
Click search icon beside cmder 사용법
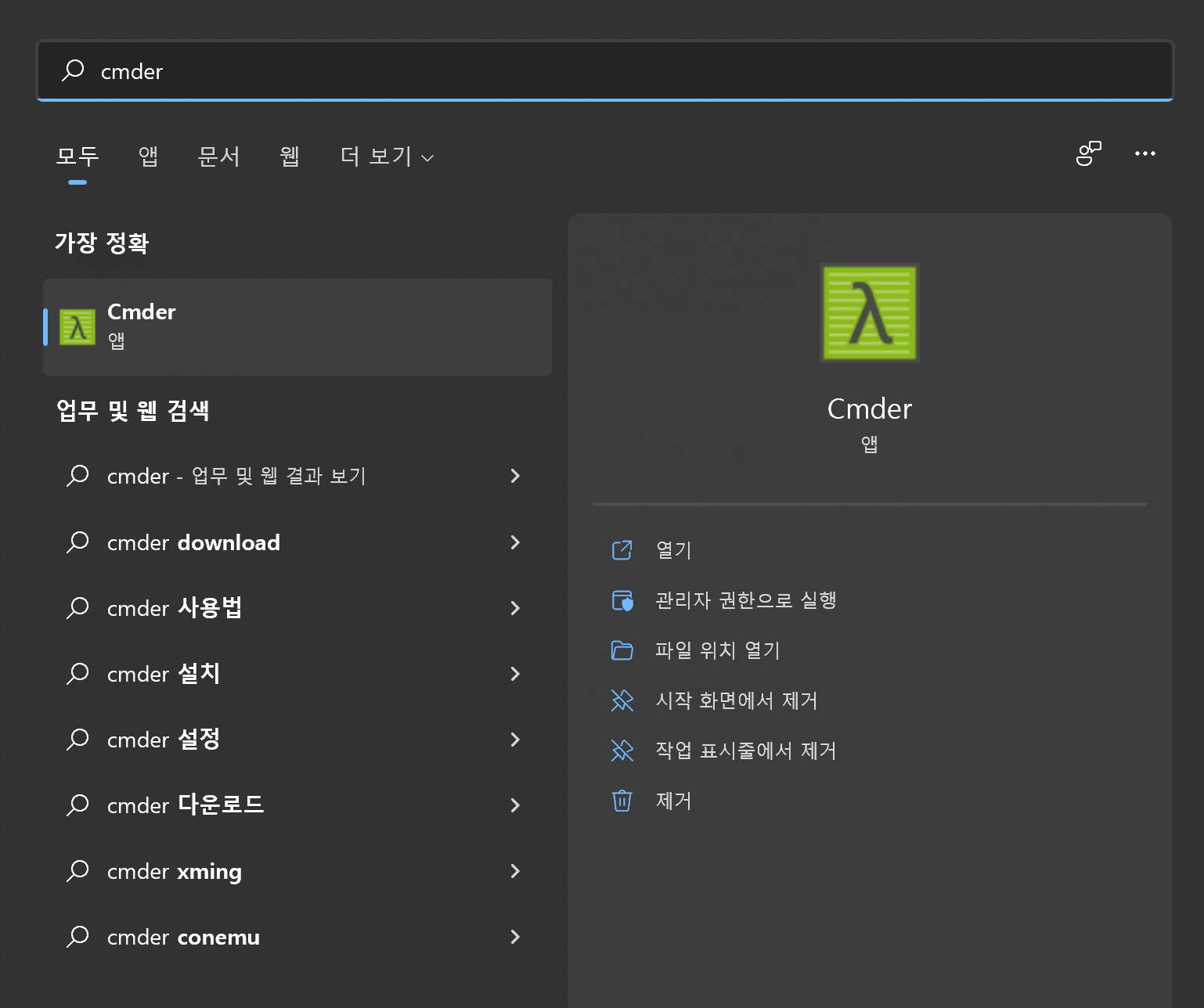[78, 608]
